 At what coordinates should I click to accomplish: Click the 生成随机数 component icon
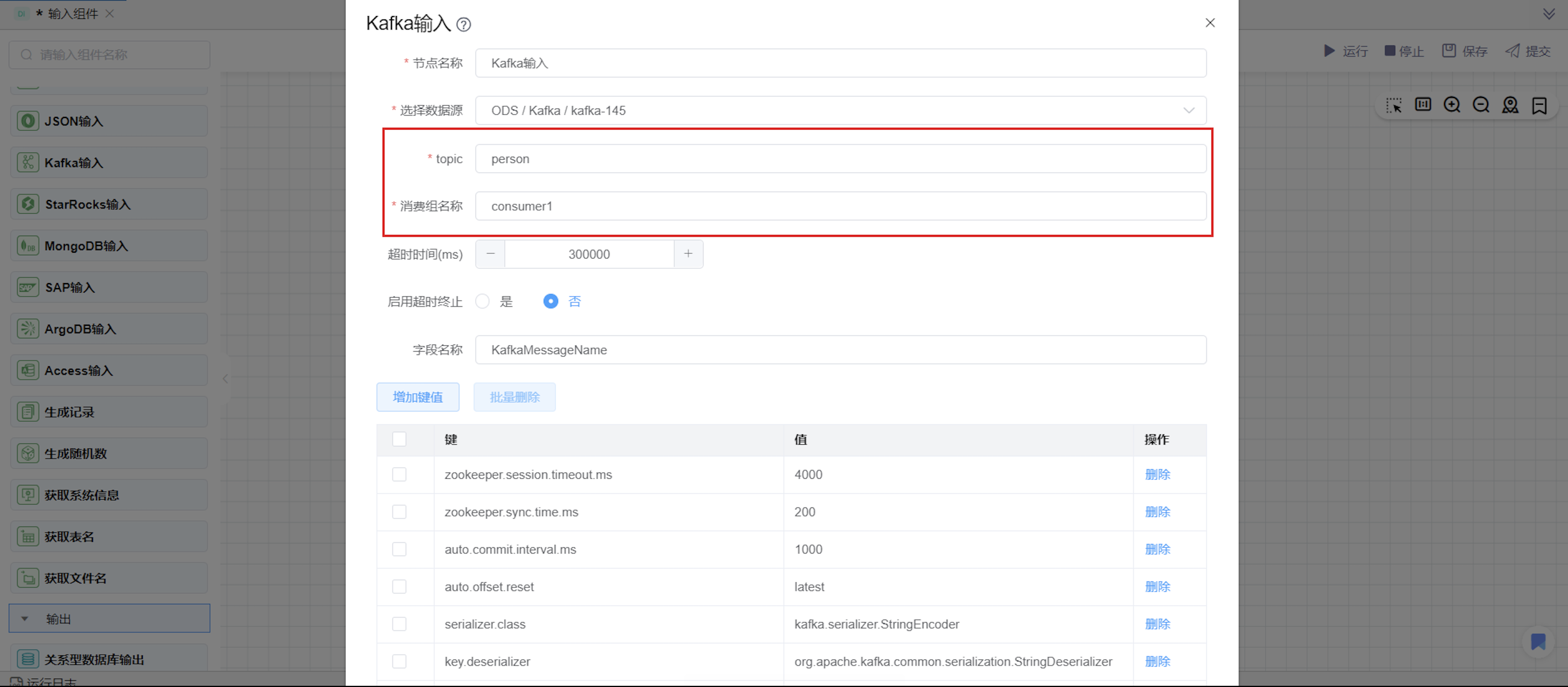click(28, 453)
